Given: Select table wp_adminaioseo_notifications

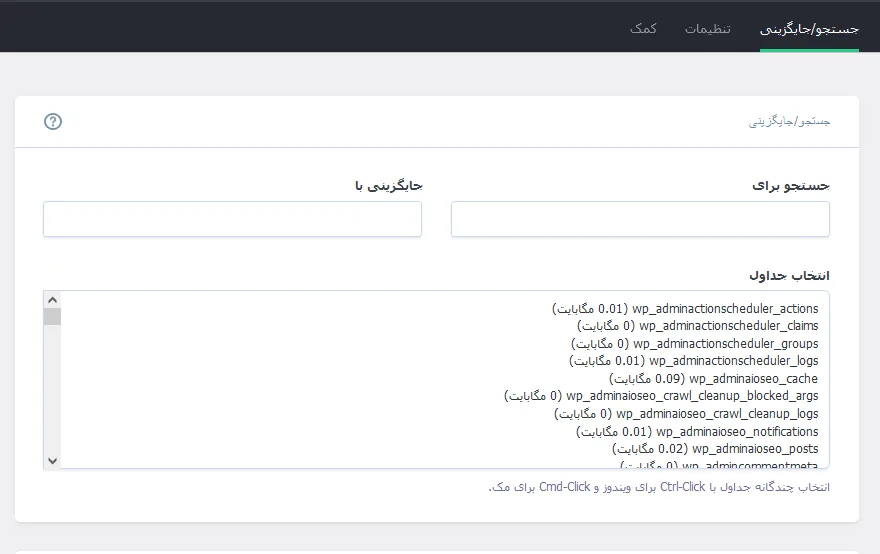Looking at the screenshot, I should tap(696, 432).
